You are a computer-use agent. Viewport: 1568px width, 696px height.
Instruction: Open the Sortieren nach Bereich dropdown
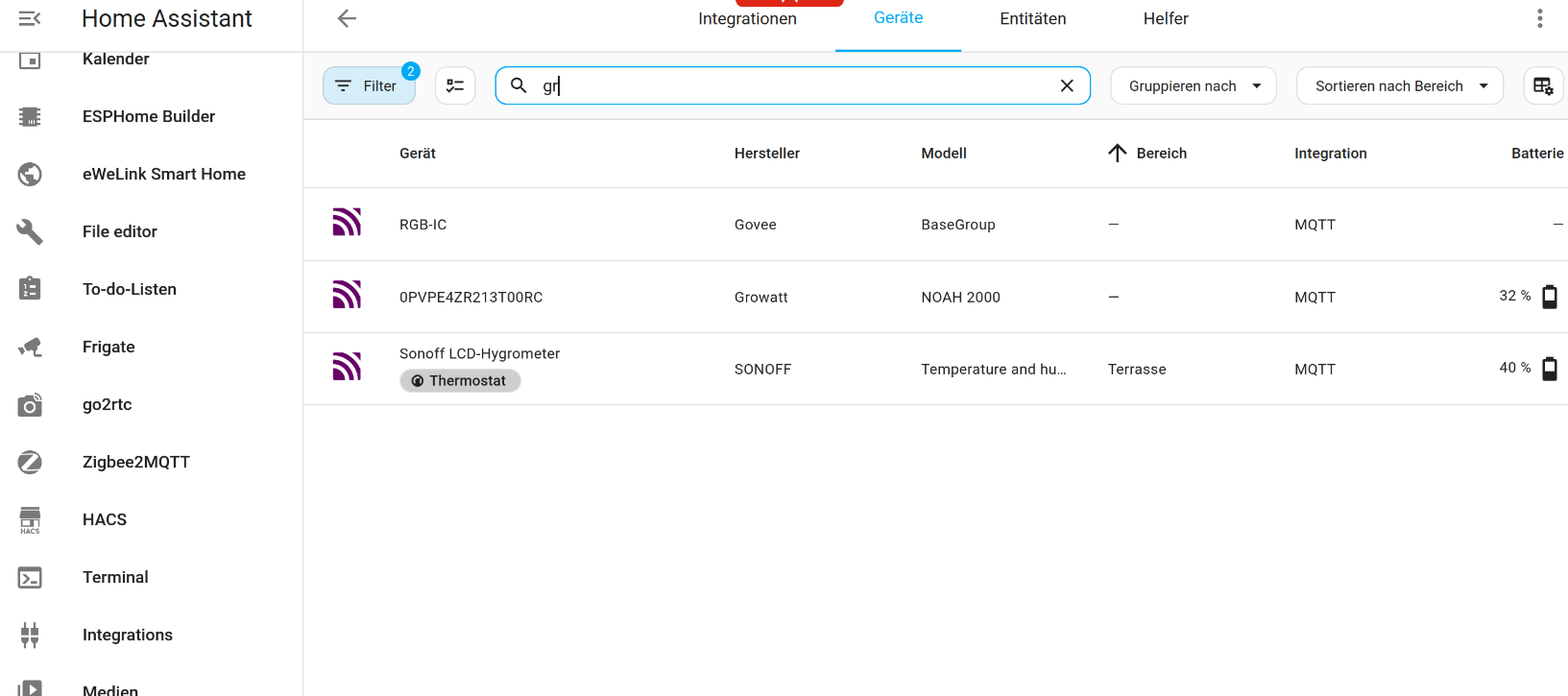tap(1400, 85)
